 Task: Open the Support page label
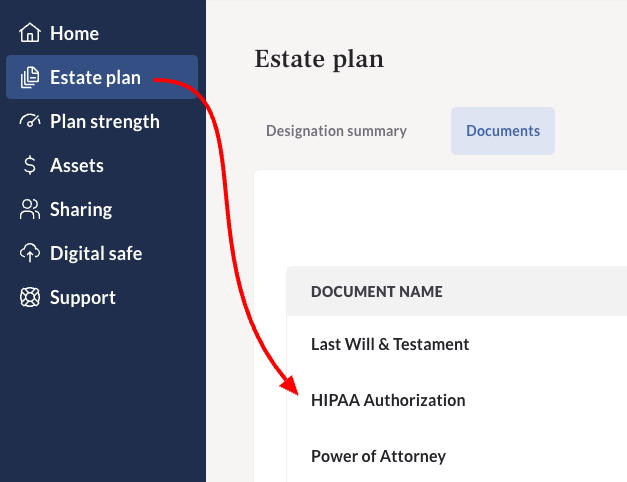tap(83, 298)
